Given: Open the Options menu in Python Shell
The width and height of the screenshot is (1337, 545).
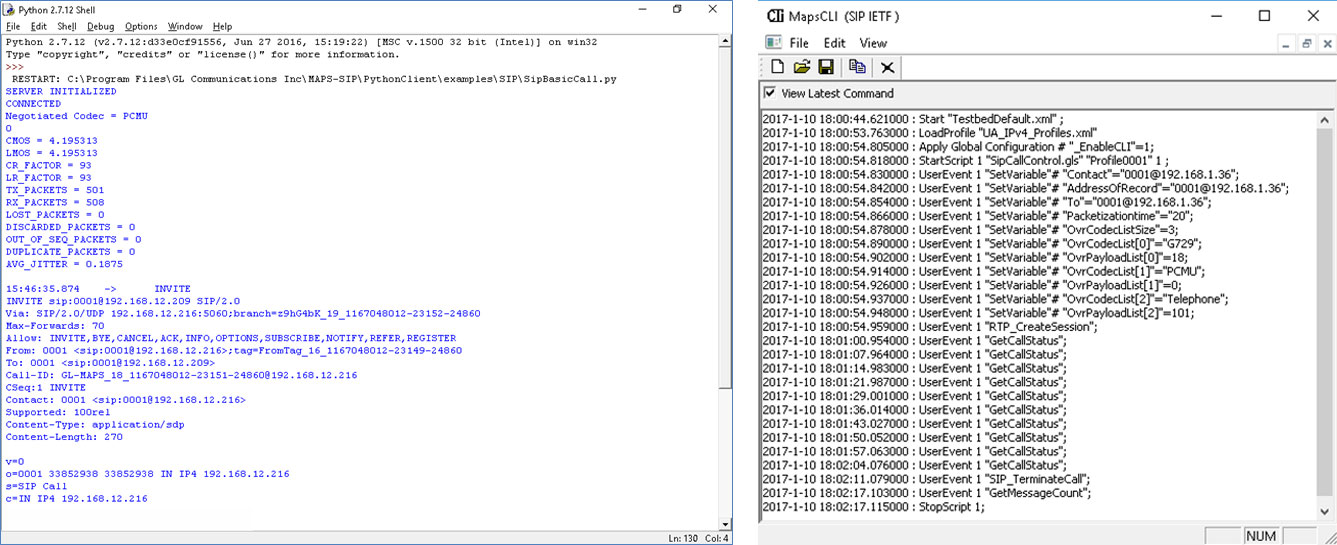Looking at the screenshot, I should [x=141, y=26].
